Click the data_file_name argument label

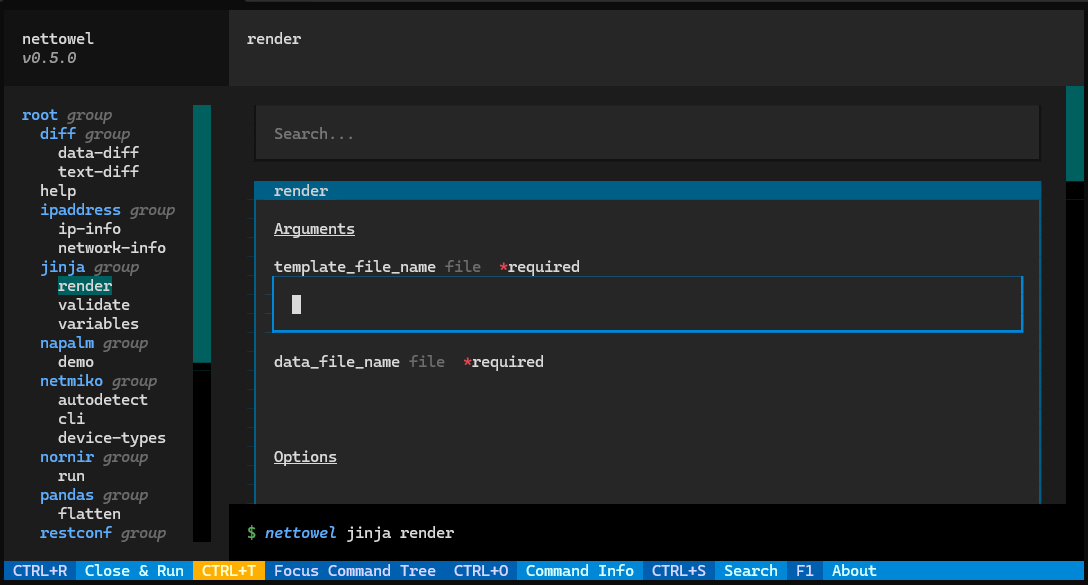337,362
